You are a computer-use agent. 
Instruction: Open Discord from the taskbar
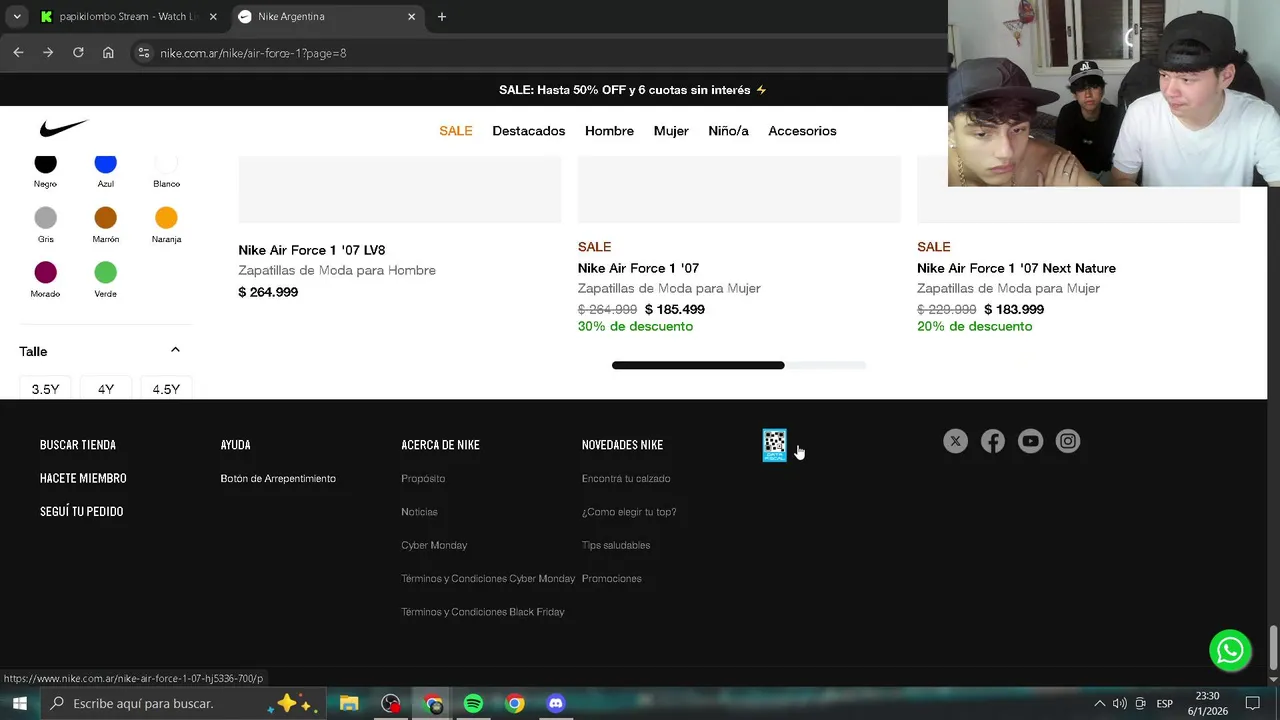click(x=556, y=704)
